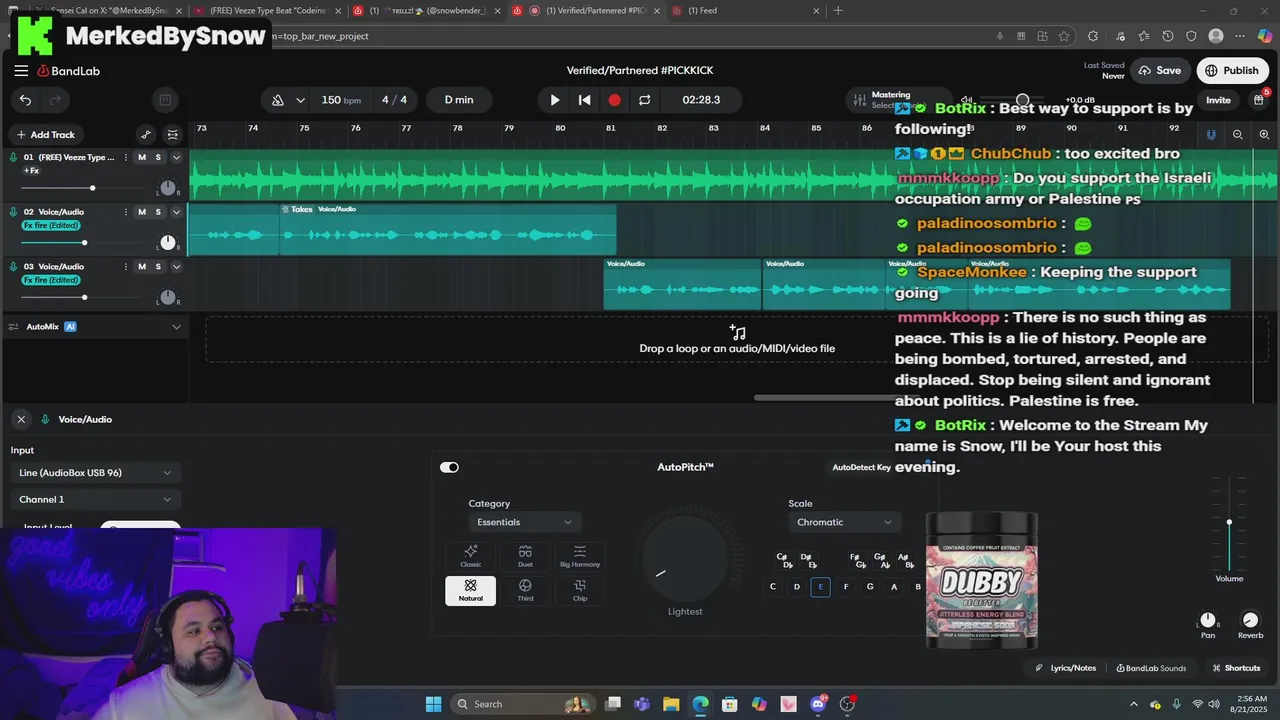The height and width of the screenshot is (720, 1280).
Task: Open BandLab Sounds
Action: [x=1151, y=668]
